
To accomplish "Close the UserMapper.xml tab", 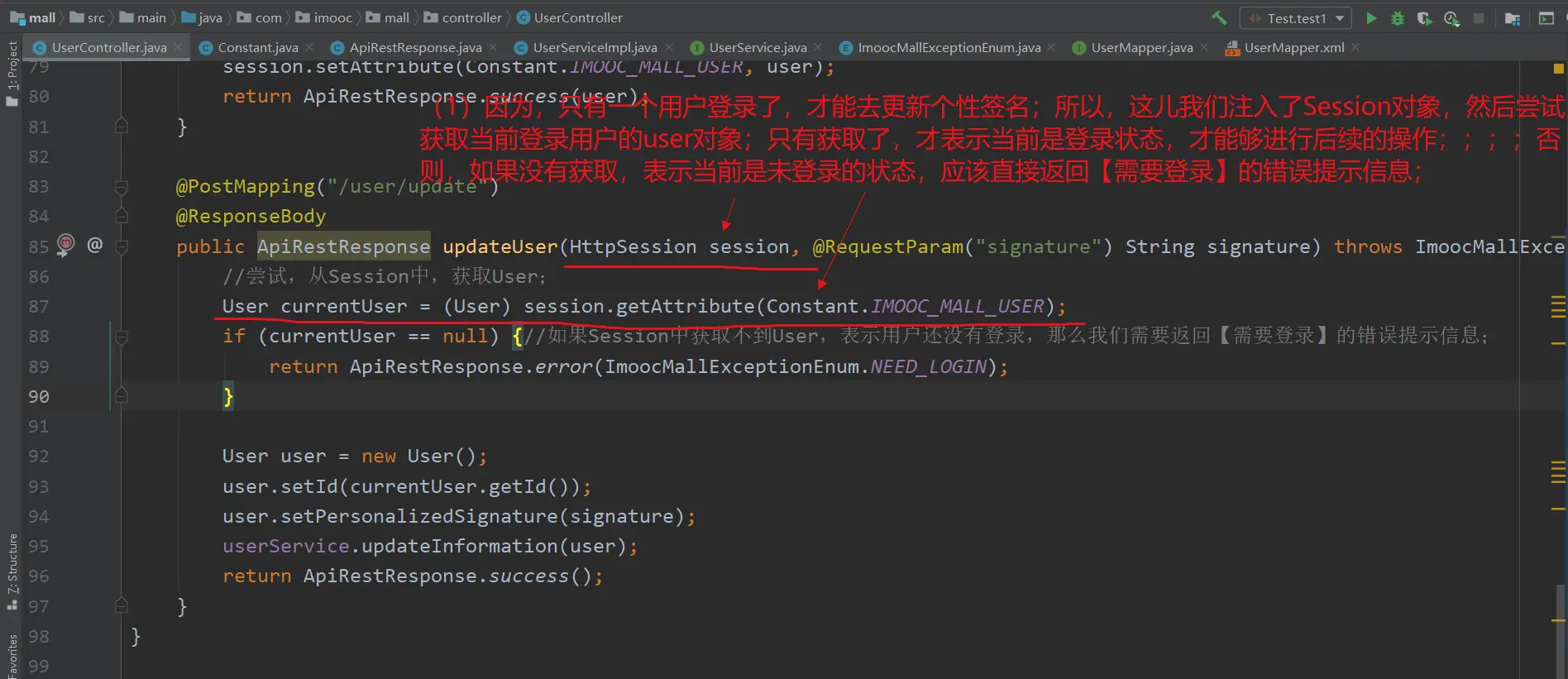I will [x=1355, y=47].
